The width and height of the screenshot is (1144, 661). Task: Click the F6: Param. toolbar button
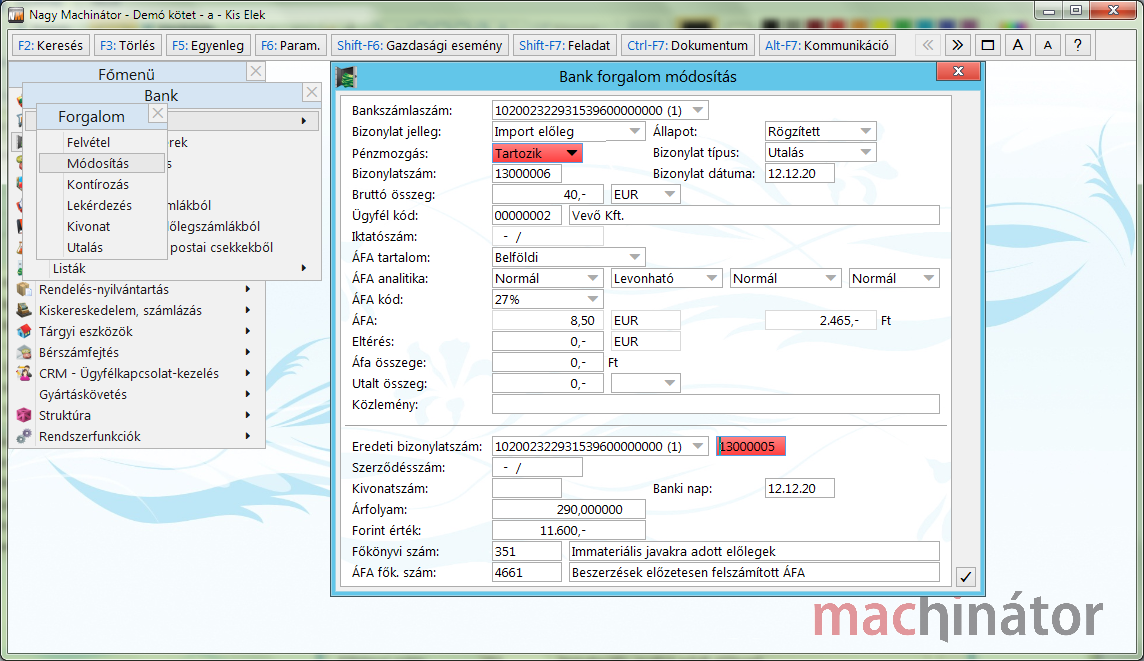[290, 45]
